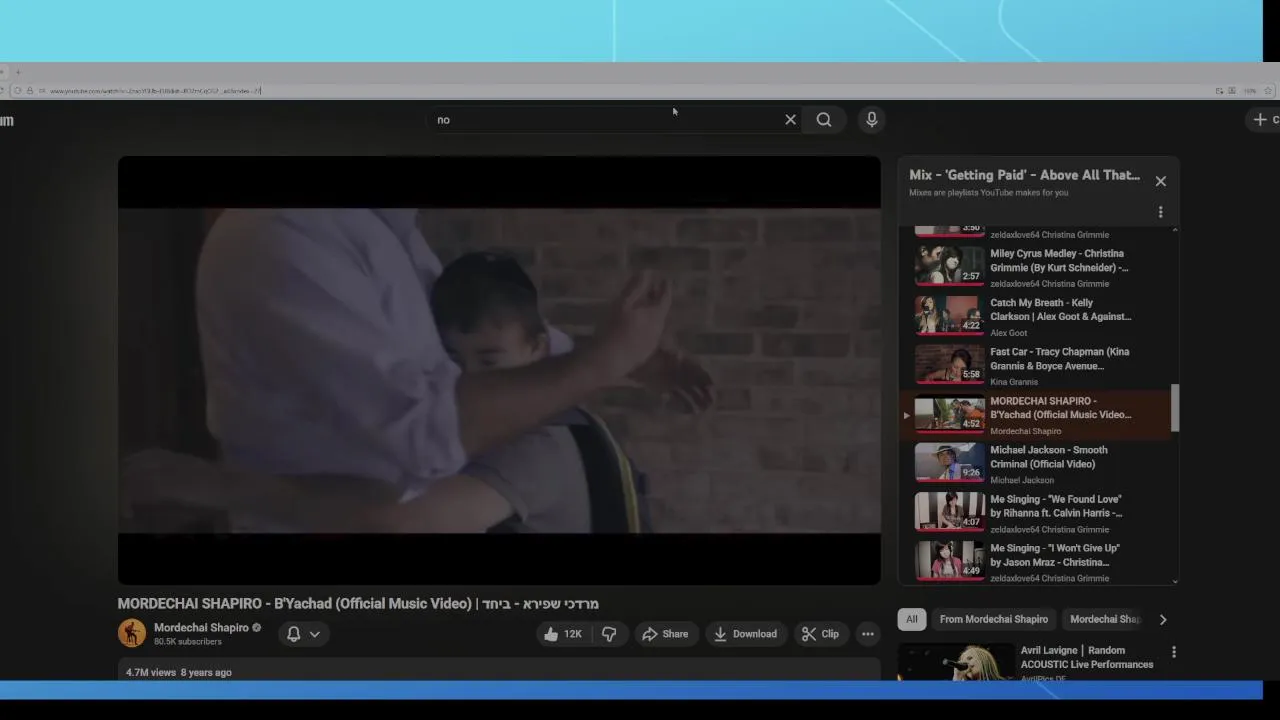Screen dimensions: 1280x720
Task: Click the browser zoom percentage indicator
Action: pos(1250,91)
